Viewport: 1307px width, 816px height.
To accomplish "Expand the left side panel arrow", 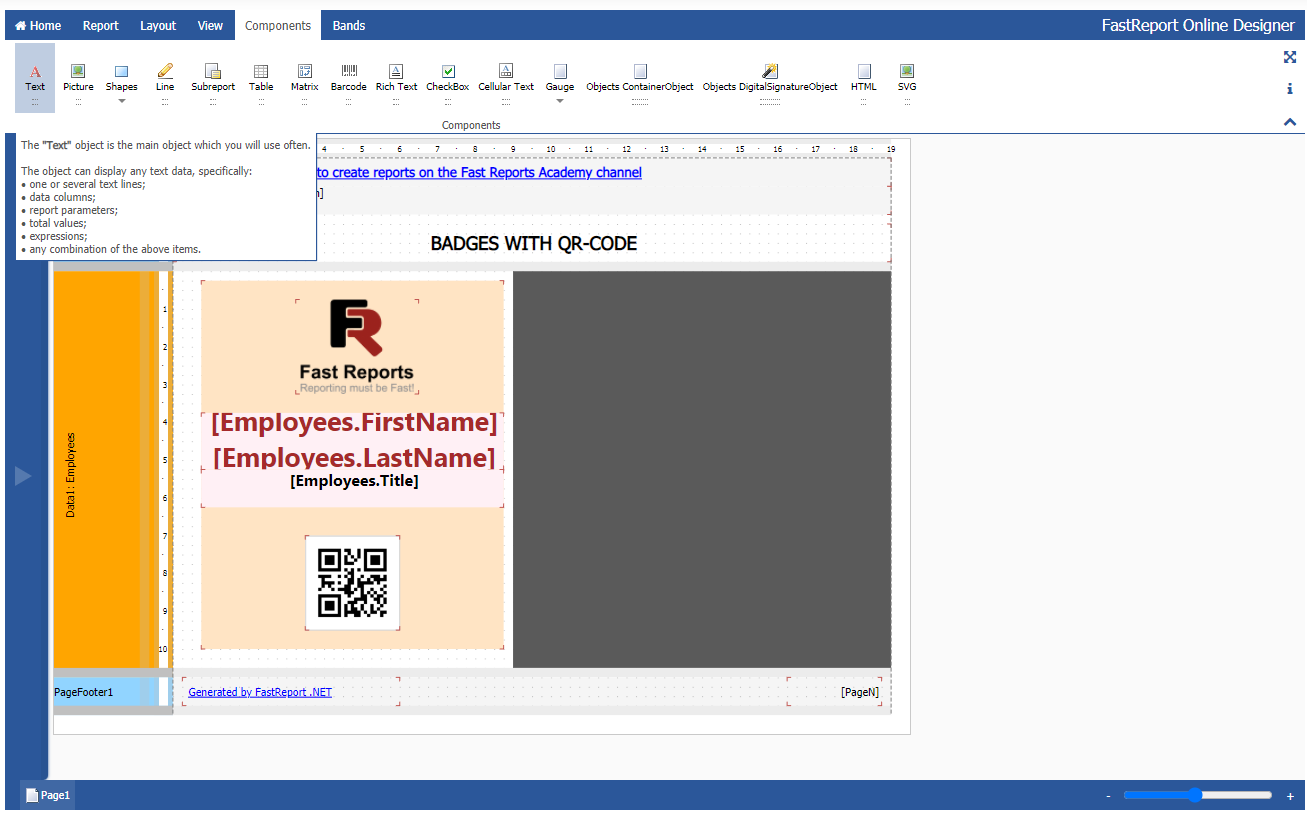I will 23,476.
